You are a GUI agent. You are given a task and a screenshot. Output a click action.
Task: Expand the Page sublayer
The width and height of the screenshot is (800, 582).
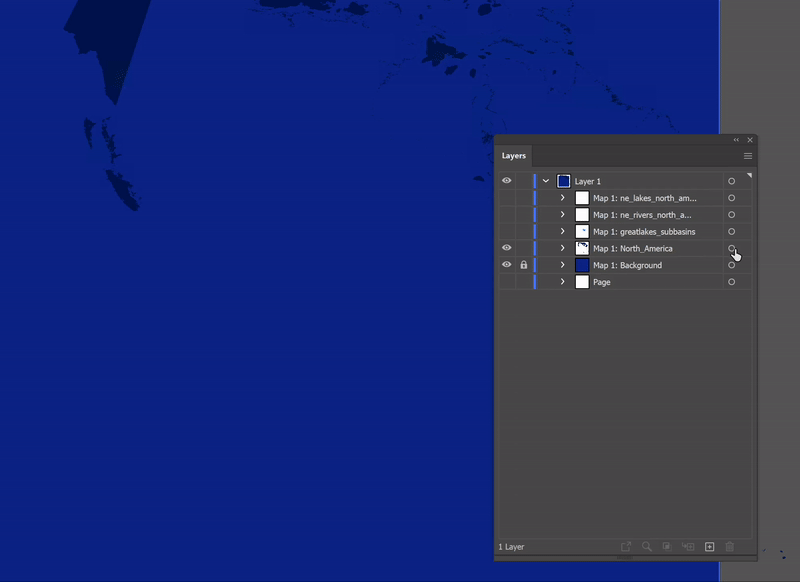click(x=563, y=282)
